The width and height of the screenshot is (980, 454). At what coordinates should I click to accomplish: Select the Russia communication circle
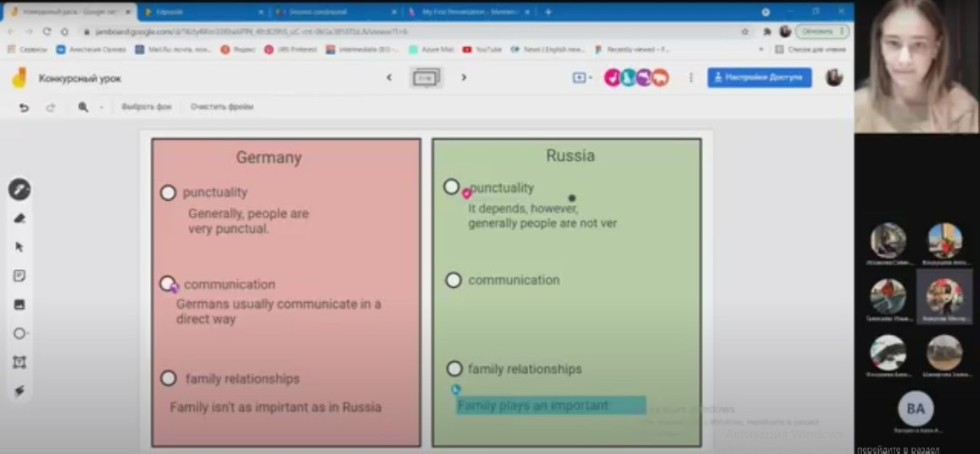point(453,280)
